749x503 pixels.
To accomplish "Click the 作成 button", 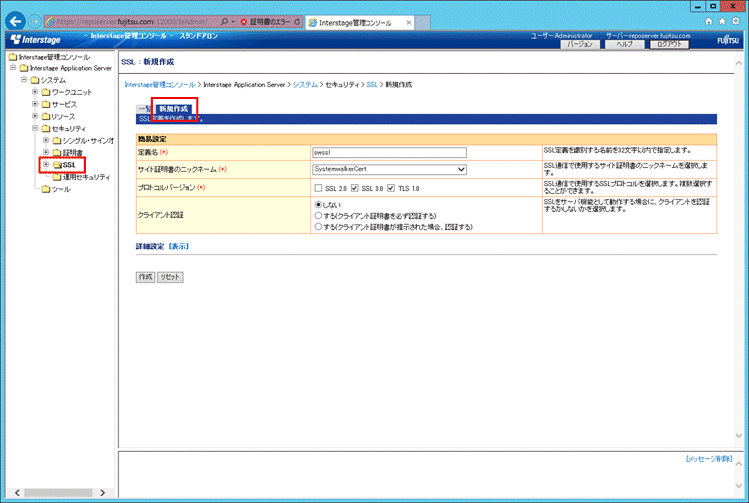I will [145, 277].
